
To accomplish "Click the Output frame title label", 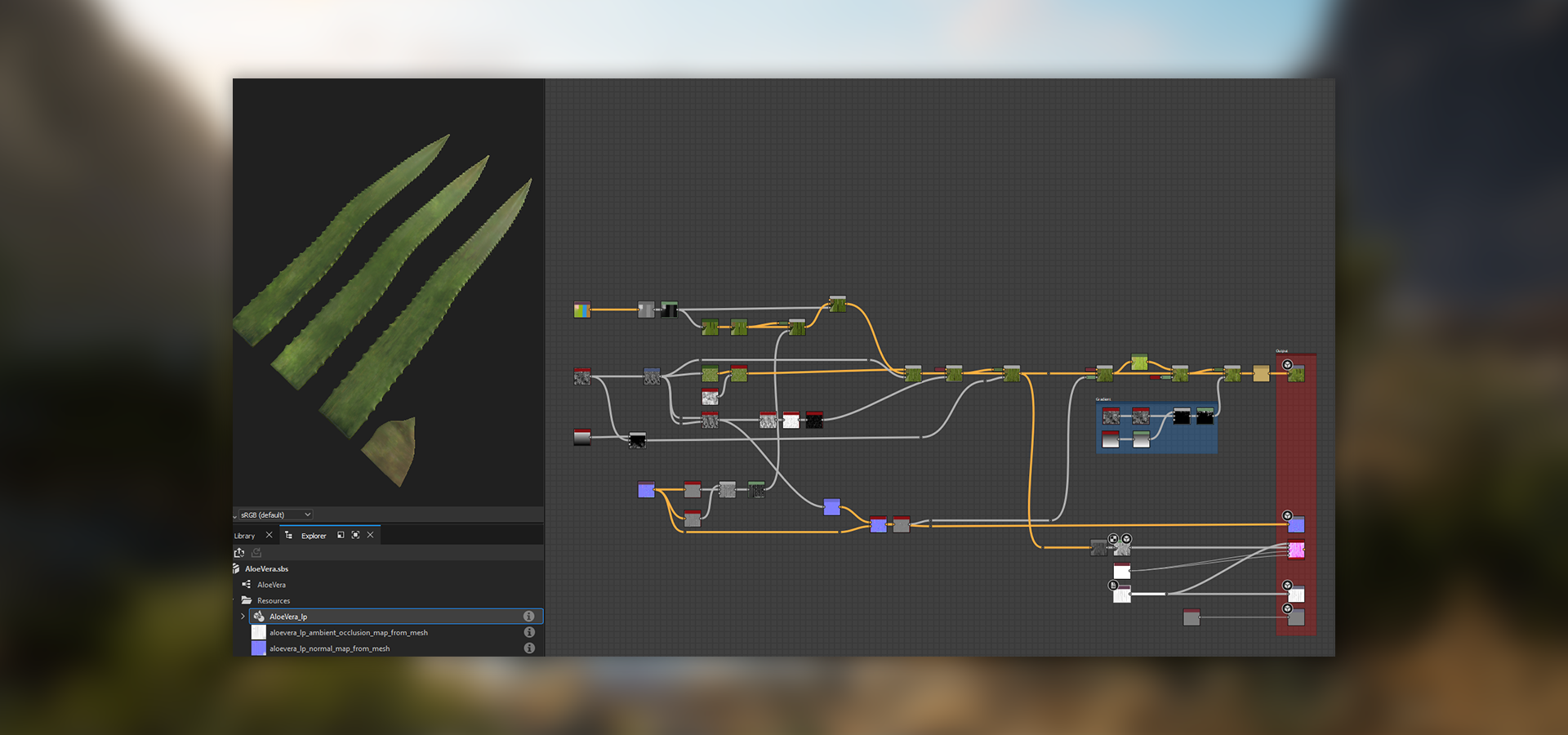I will [1281, 351].
